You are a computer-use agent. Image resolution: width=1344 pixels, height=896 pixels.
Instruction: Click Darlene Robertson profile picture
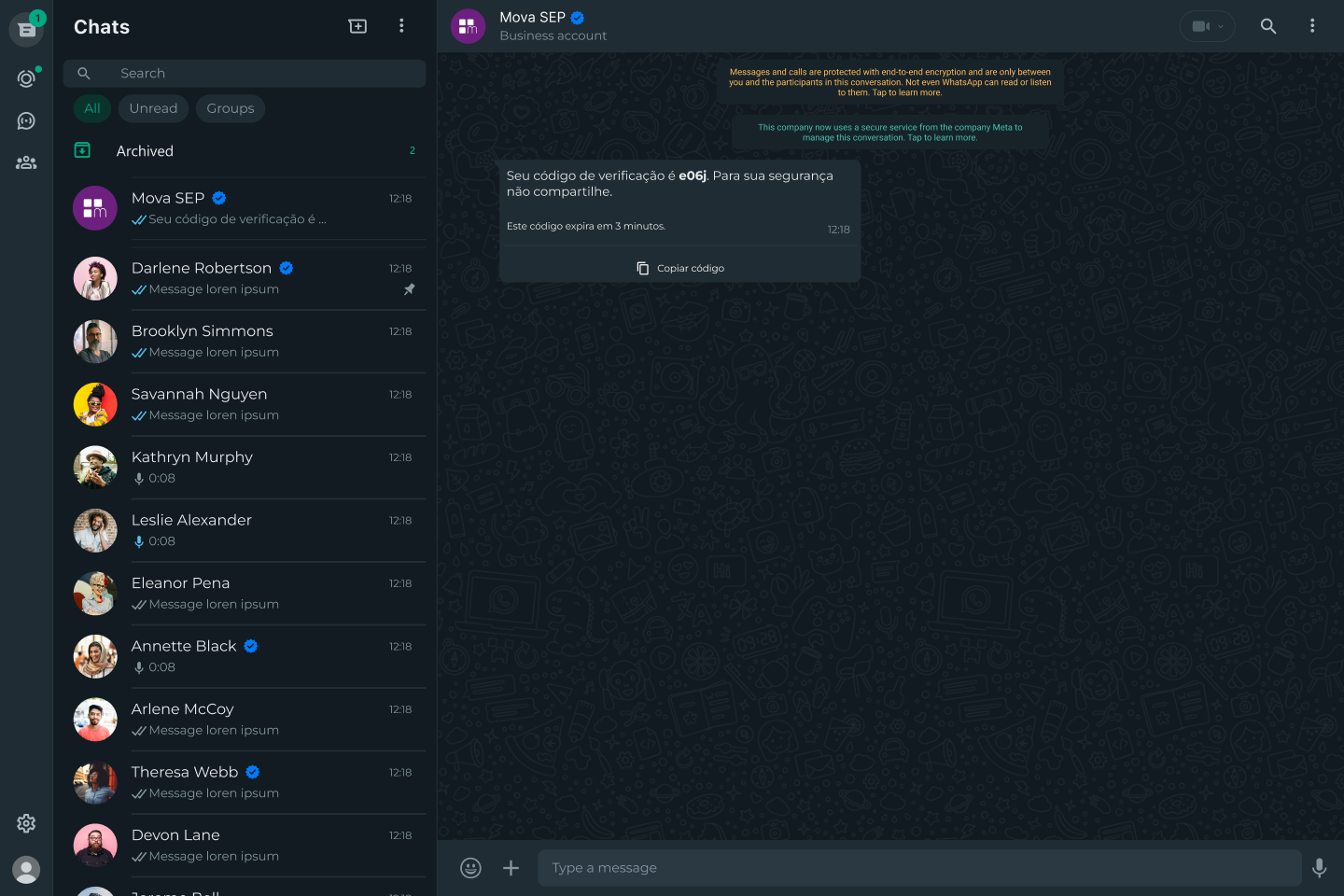click(95, 278)
